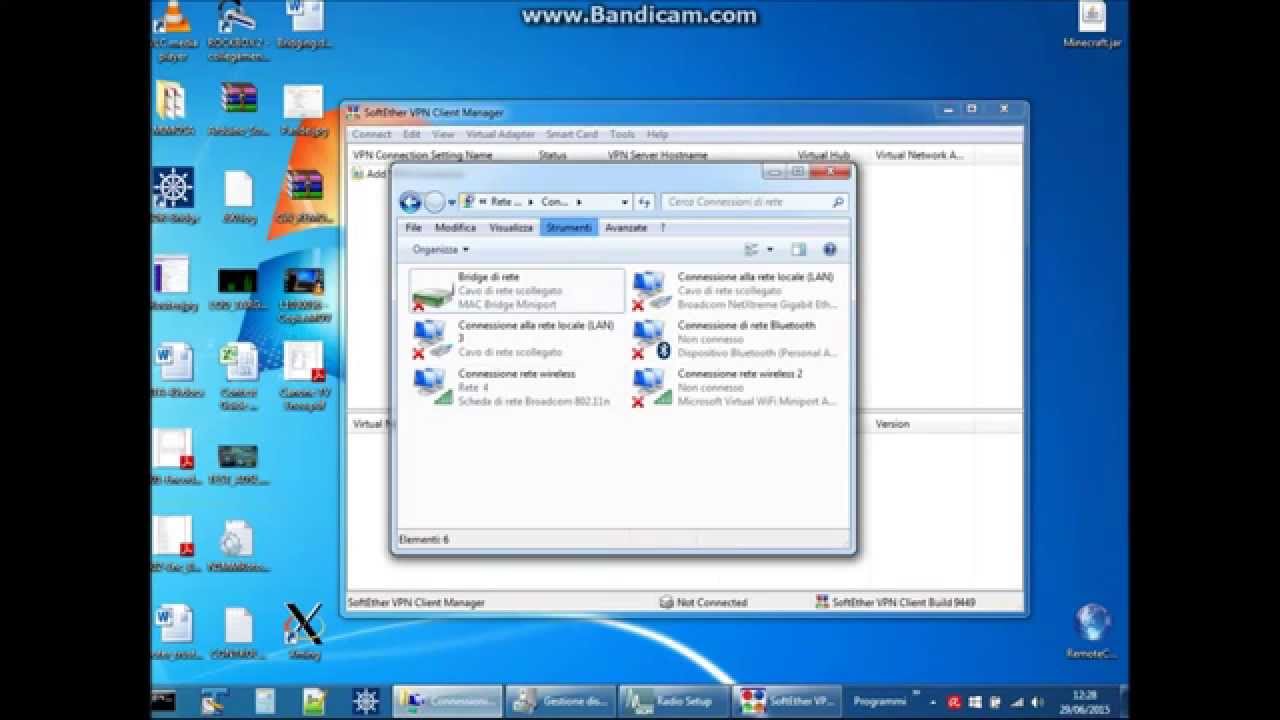
Task: Click the volume speaker tray icon
Action: [x=1037, y=702]
